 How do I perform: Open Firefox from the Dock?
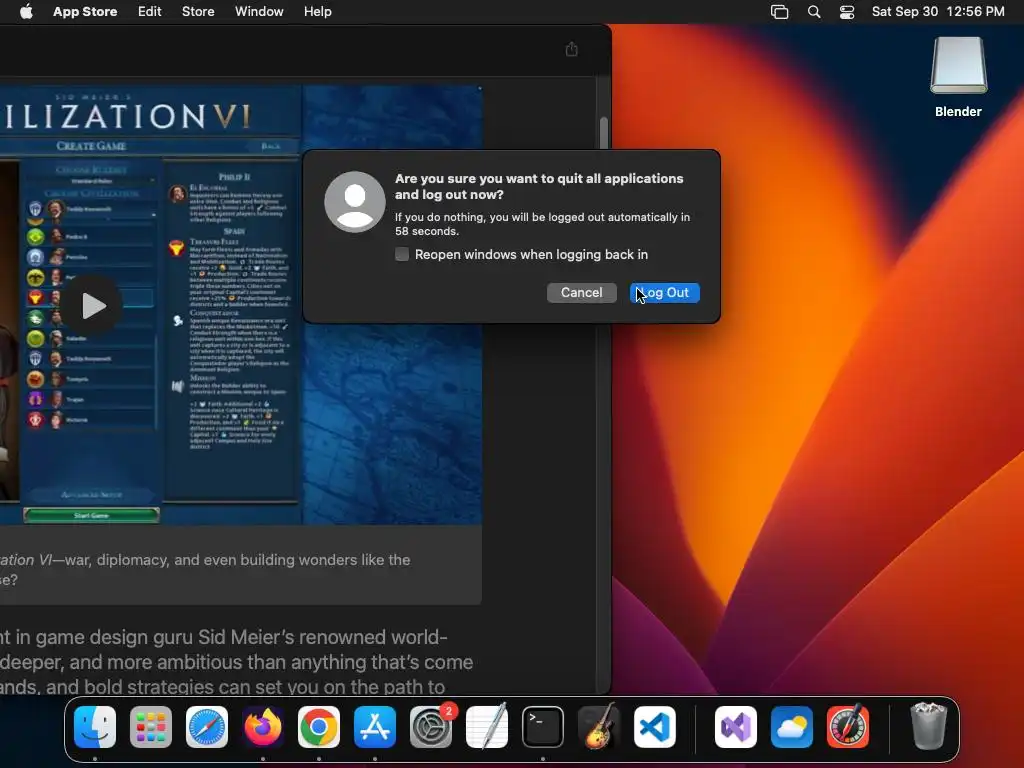(x=263, y=727)
